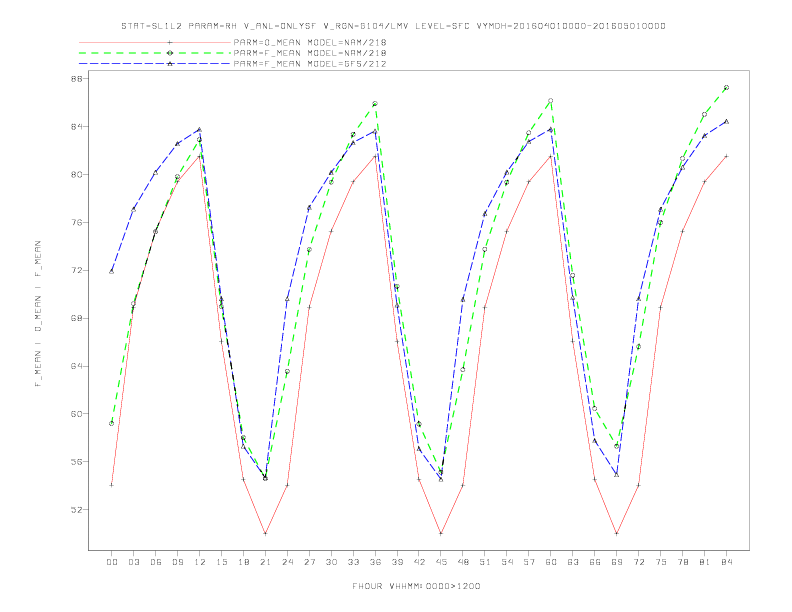Click x-axis forecast hour label 84
Image resolution: width=792 pixels, height=612 pixels.
tap(727, 562)
